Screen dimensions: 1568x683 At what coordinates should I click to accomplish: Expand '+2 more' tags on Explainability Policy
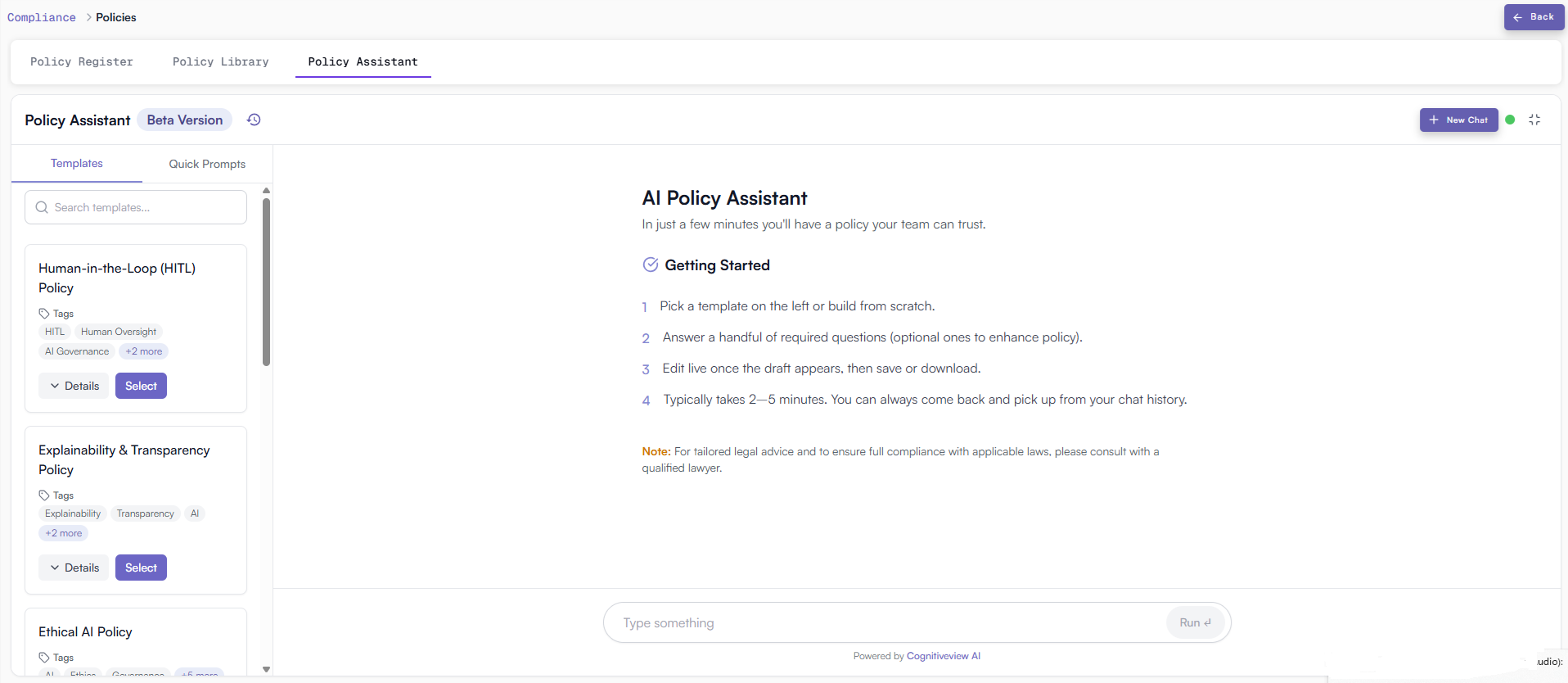click(63, 532)
